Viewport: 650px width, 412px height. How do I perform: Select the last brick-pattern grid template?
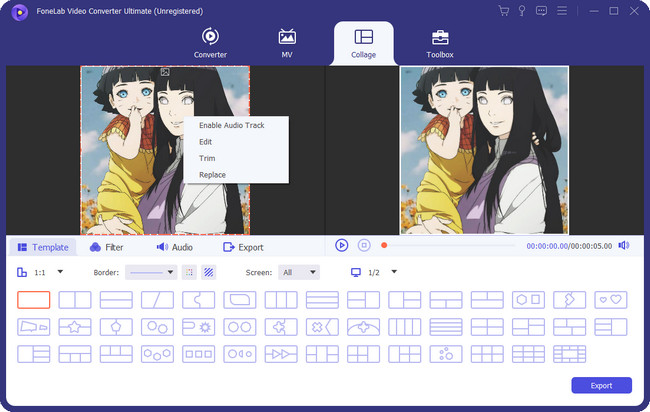click(x=570, y=354)
